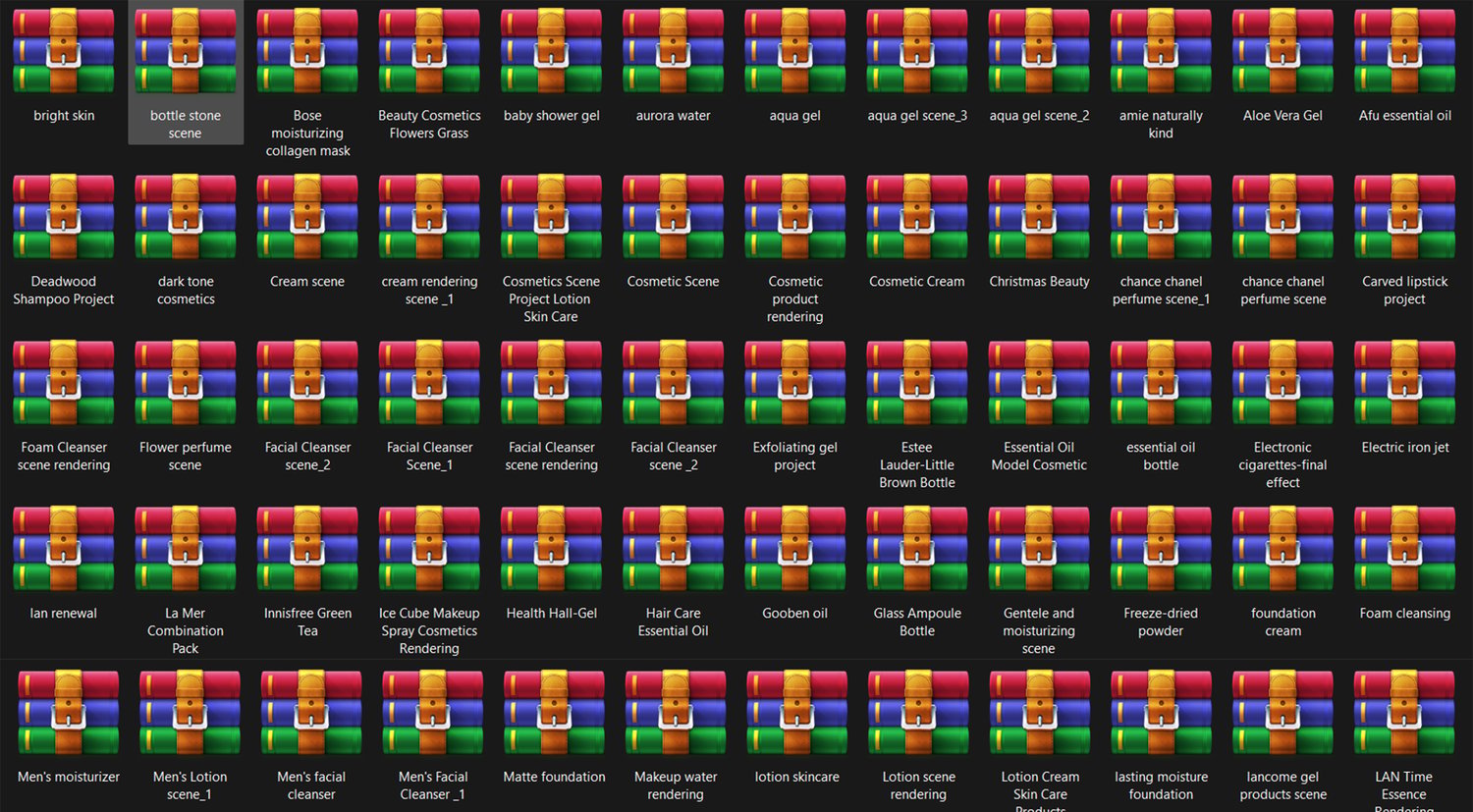Select the Cosmetics Scene Project Lotion Skin Care label
This screenshot has width=1473, height=812.
551,299
